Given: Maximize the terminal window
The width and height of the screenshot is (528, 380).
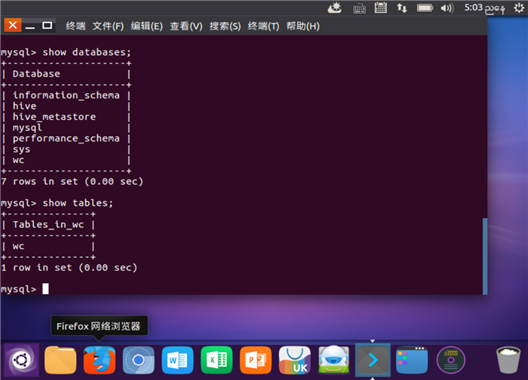Looking at the screenshot, I should 47,26.
